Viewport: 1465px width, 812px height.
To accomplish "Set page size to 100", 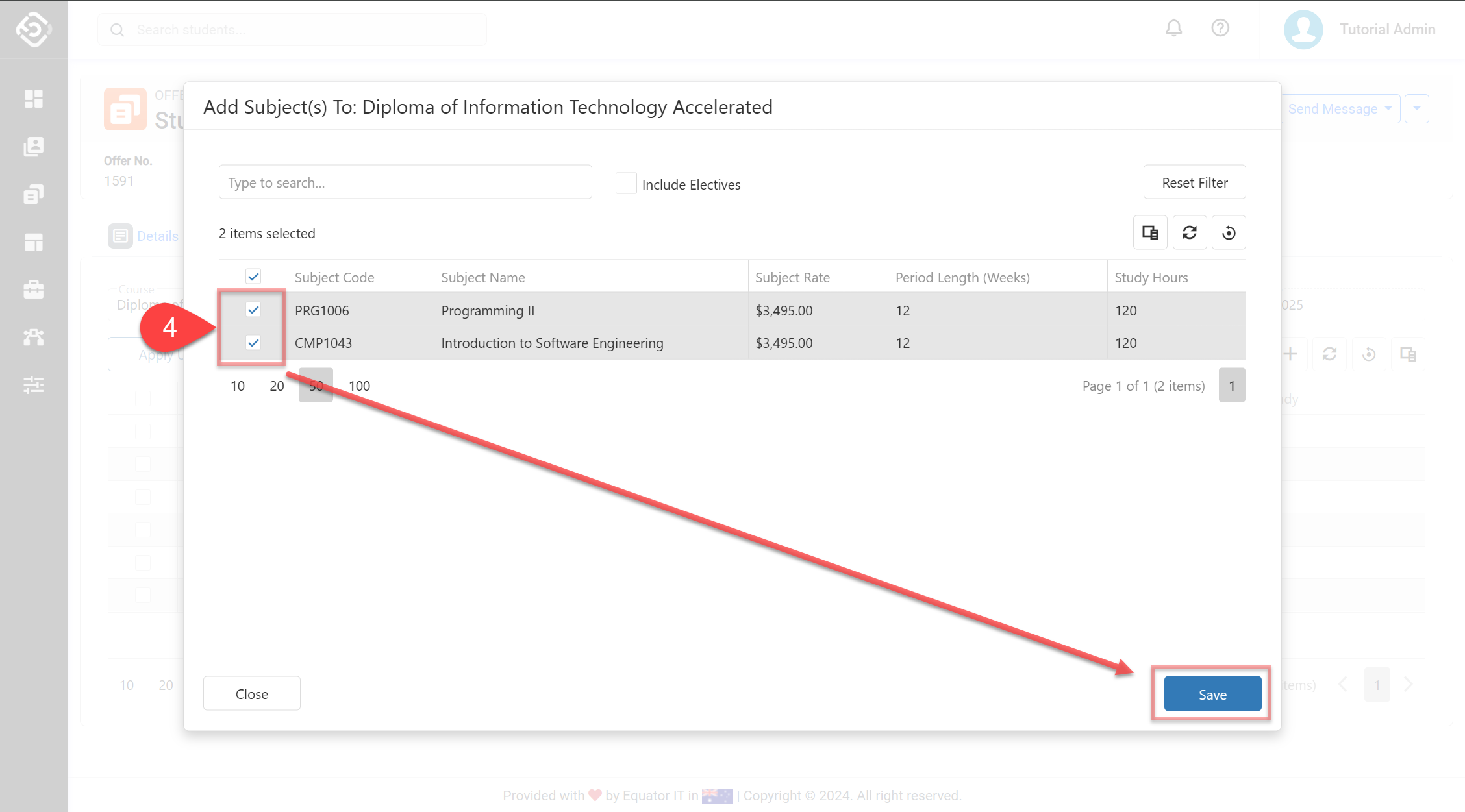I will click(359, 386).
